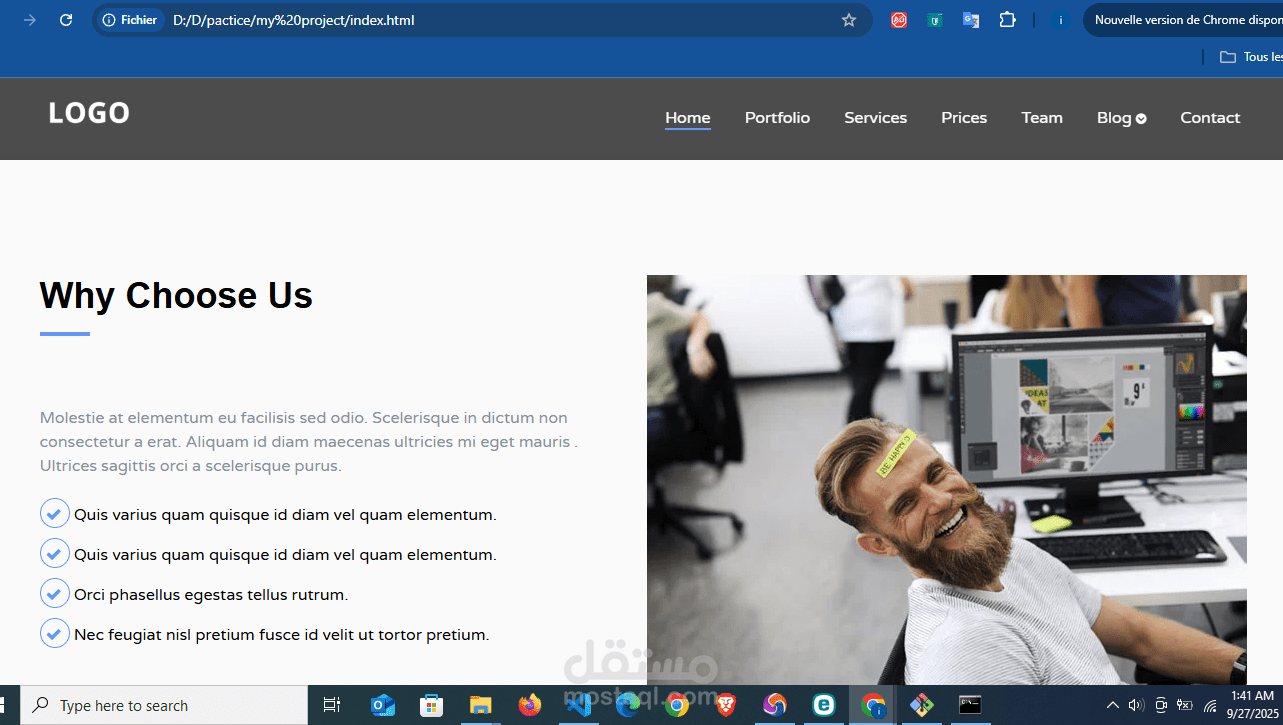
Task: Click the text 'Nec feugiat nisl pretium fusce'
Action: 187,635
